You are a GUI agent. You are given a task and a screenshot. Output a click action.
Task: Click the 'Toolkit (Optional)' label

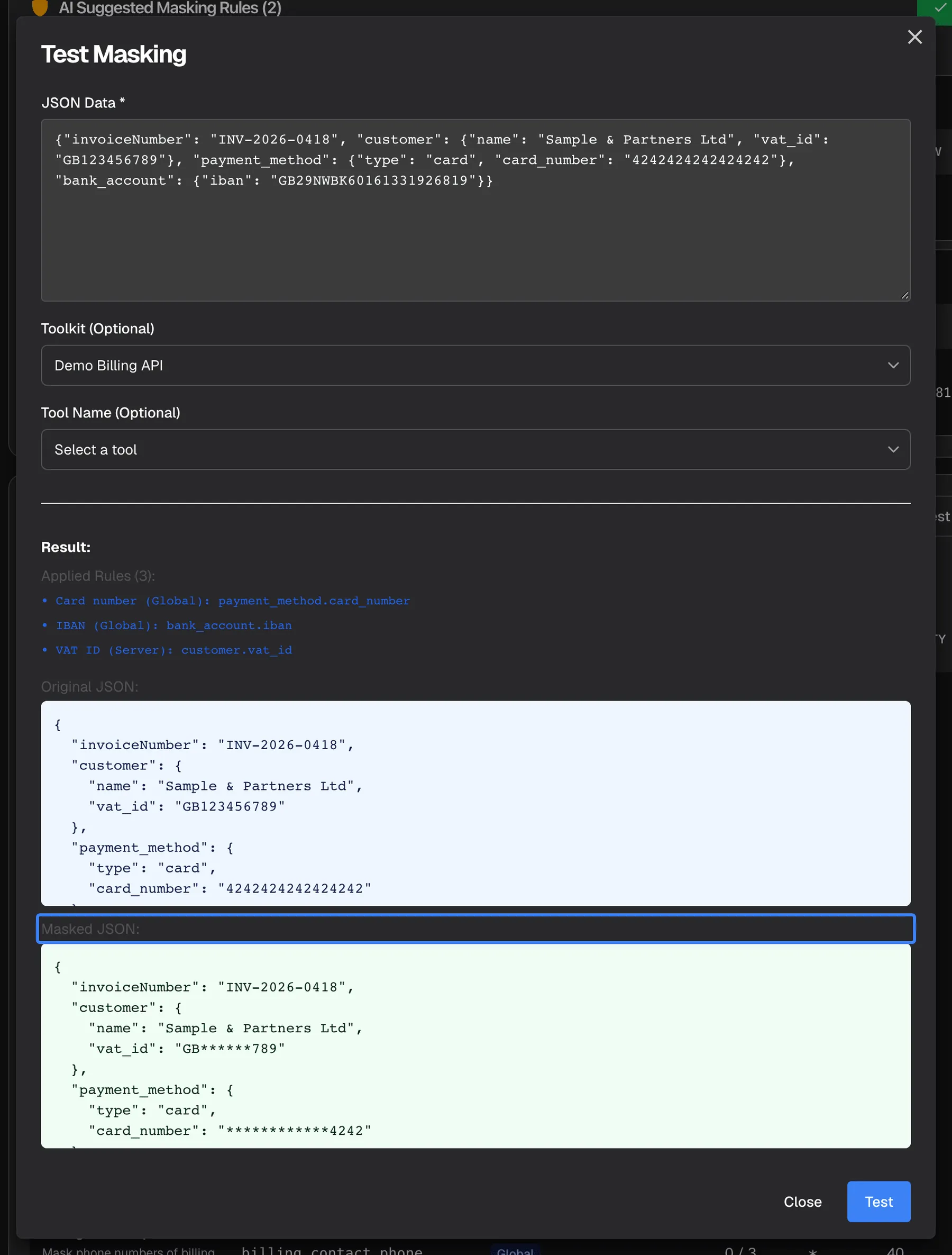point(97,329)
